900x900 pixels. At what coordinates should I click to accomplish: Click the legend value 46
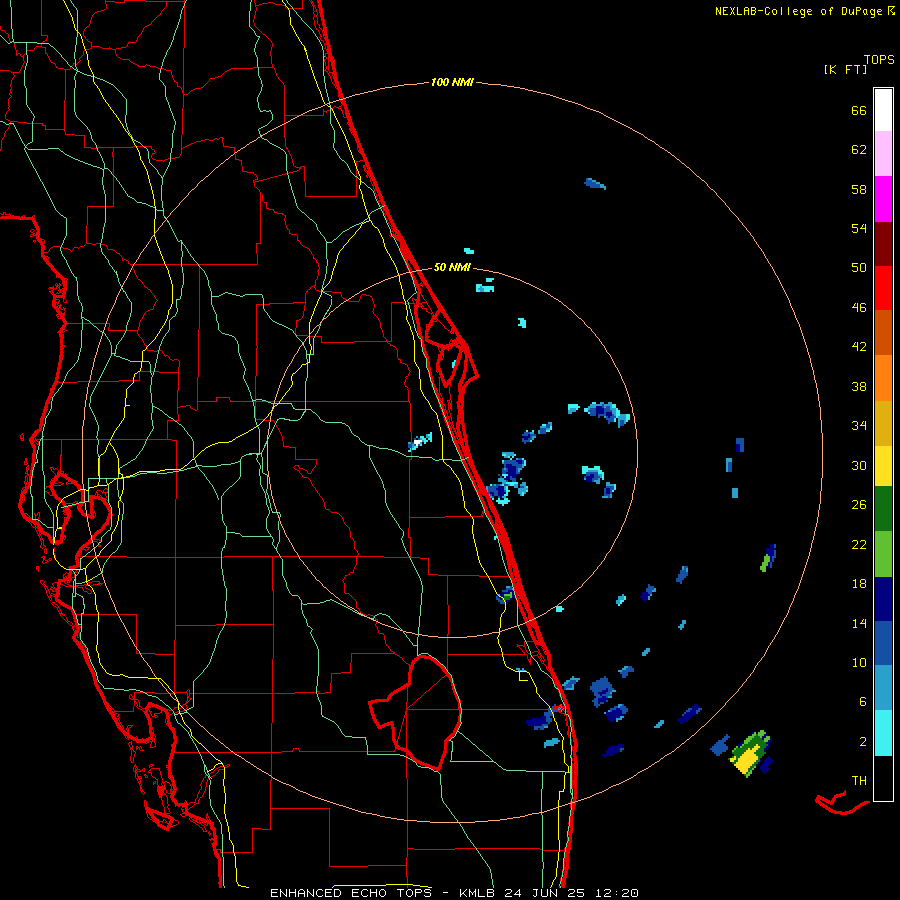[x=859, y=308]
